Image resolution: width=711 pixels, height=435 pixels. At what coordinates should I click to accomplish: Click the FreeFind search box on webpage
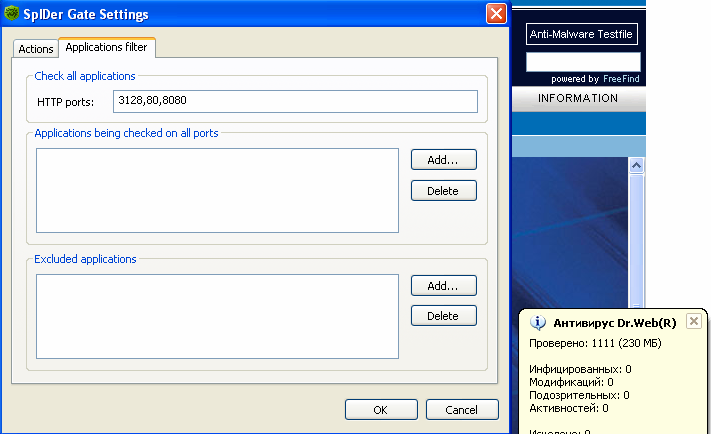583,62
